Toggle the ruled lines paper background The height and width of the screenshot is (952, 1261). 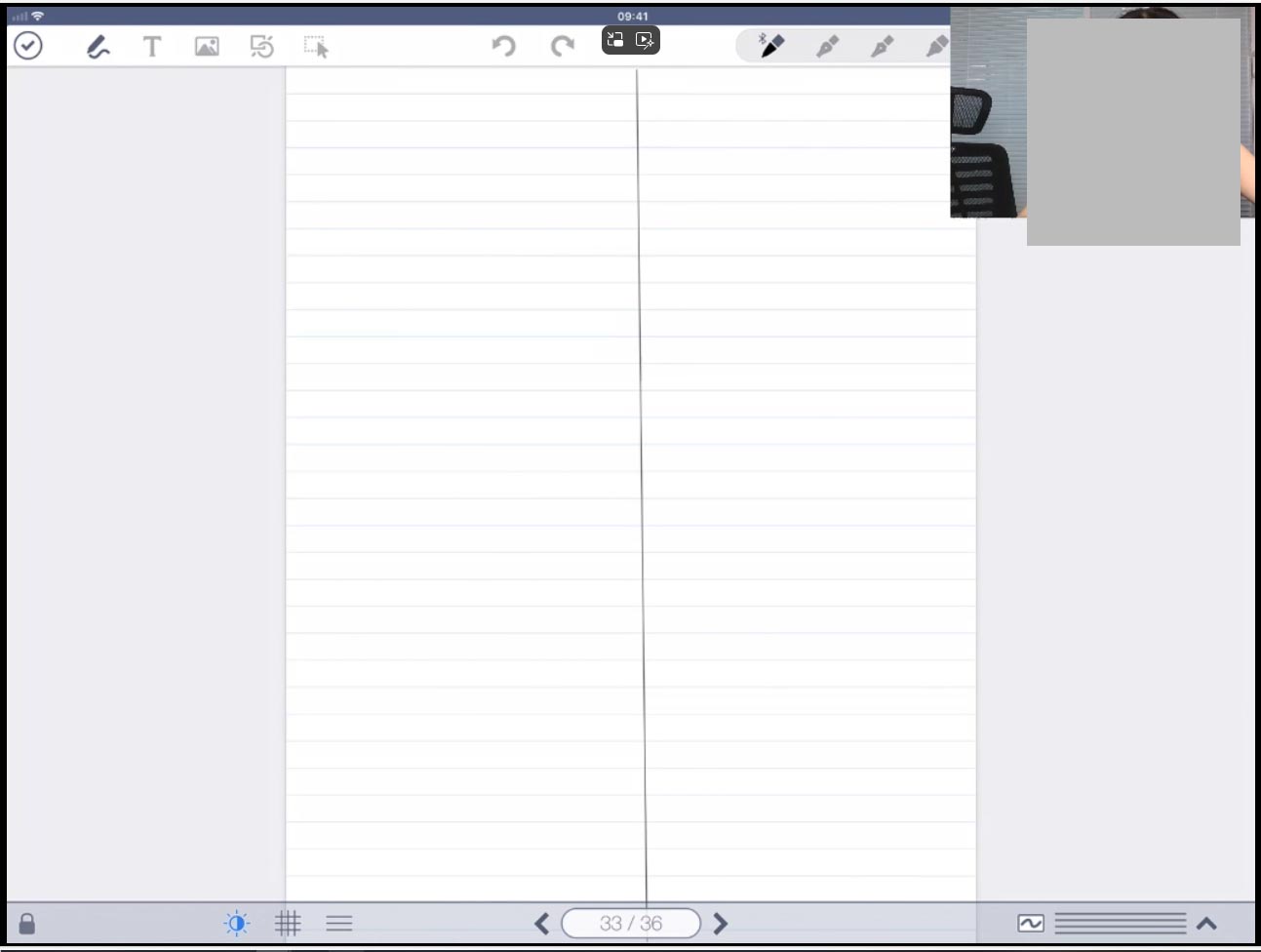pos(339,923)
